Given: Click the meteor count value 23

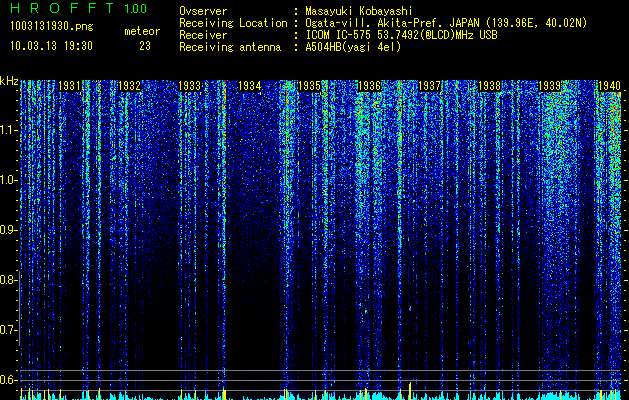Looking at the screenshot, I should [x=145, y=46].
